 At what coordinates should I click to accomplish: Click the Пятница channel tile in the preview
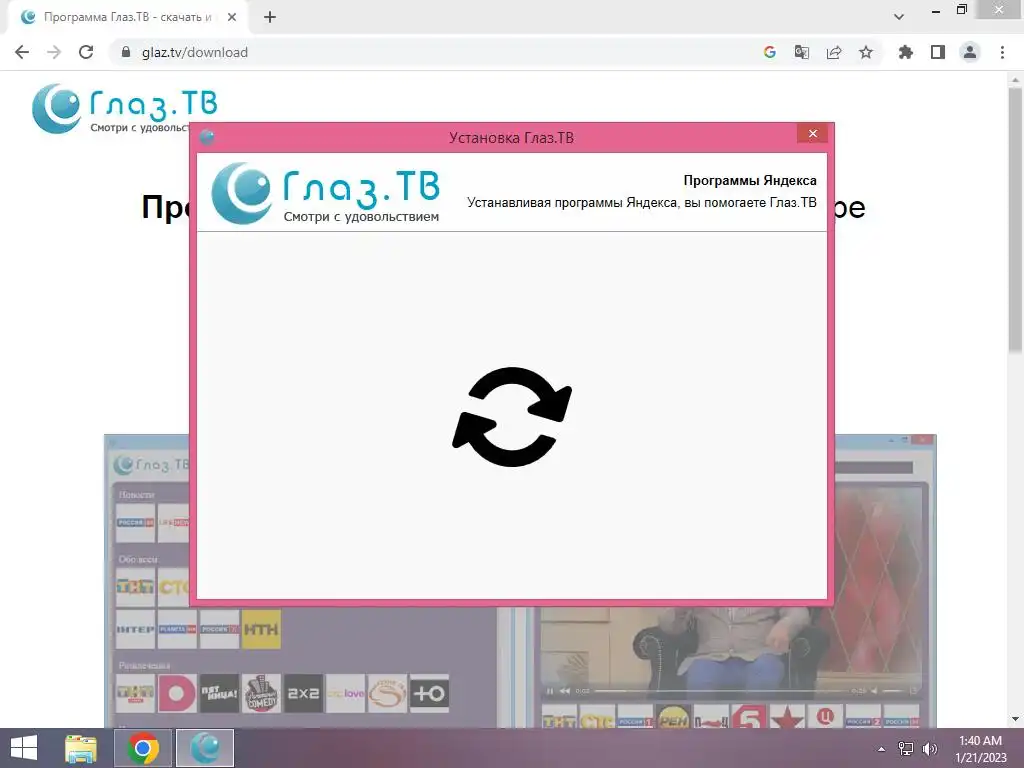click(219, 693)
